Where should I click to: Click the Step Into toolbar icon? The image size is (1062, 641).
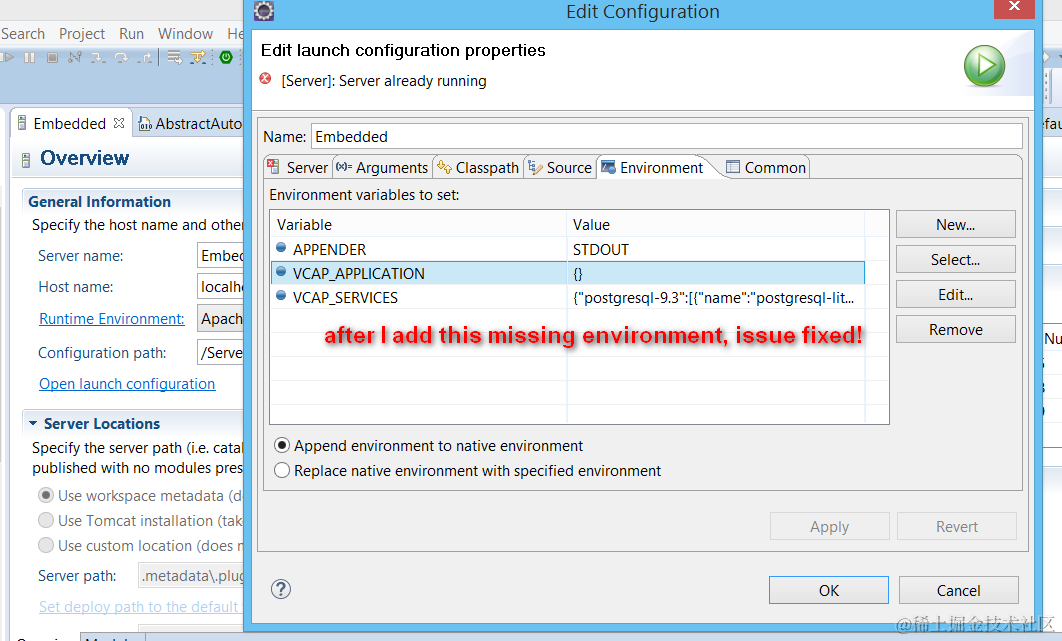pos(98,58)
